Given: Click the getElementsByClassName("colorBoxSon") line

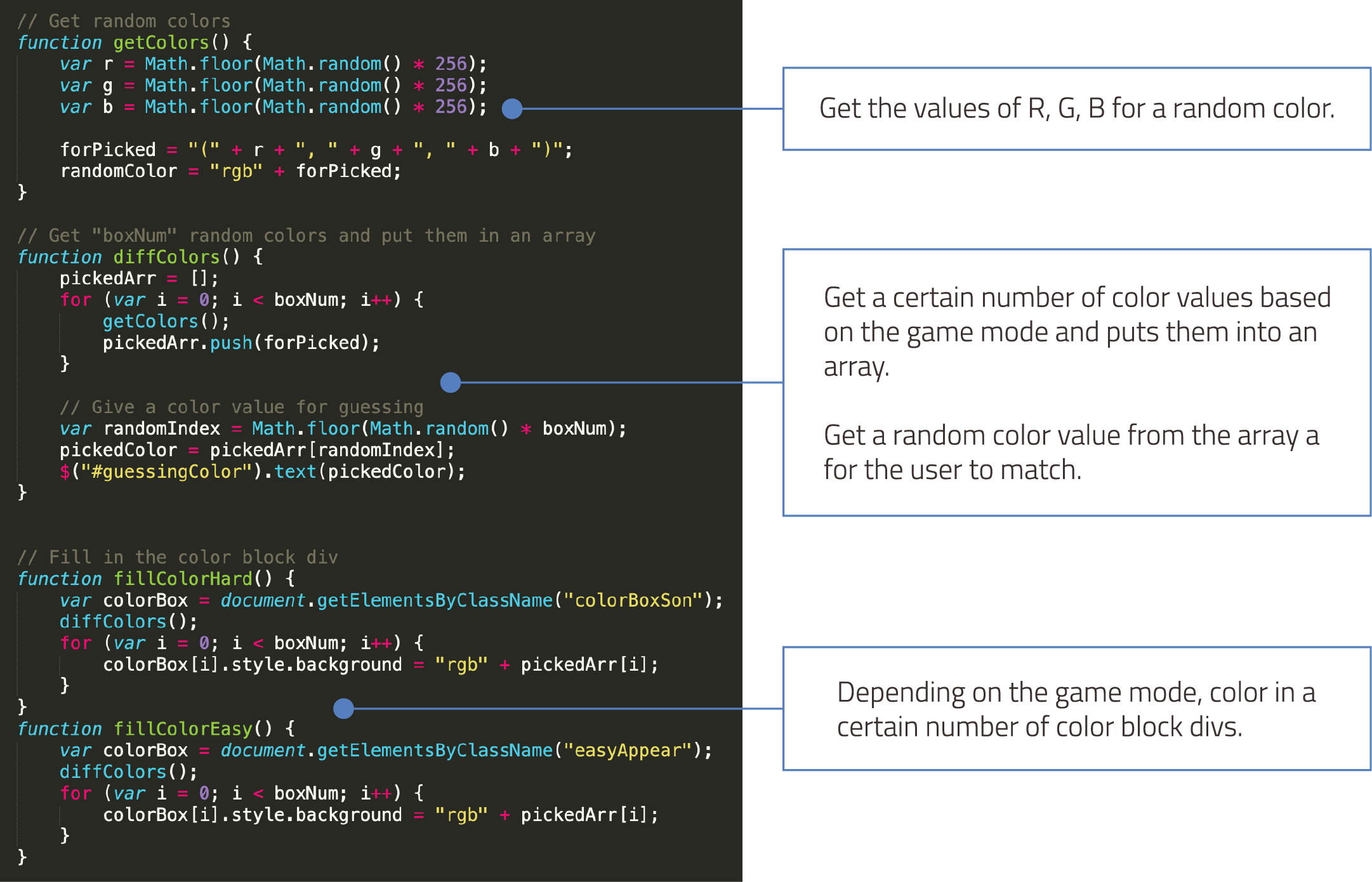Looking at the screenshot, I should point(392,600).
